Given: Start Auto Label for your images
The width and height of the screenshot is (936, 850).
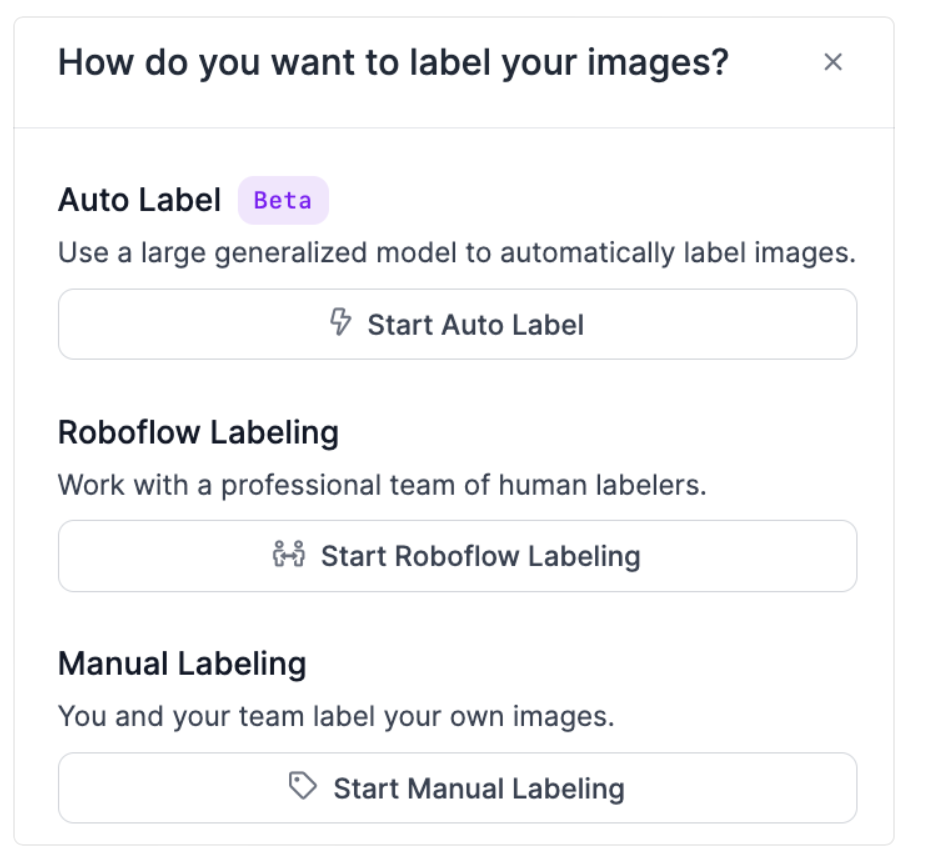Looking at the screenshot, I should (x=460, y=322).
